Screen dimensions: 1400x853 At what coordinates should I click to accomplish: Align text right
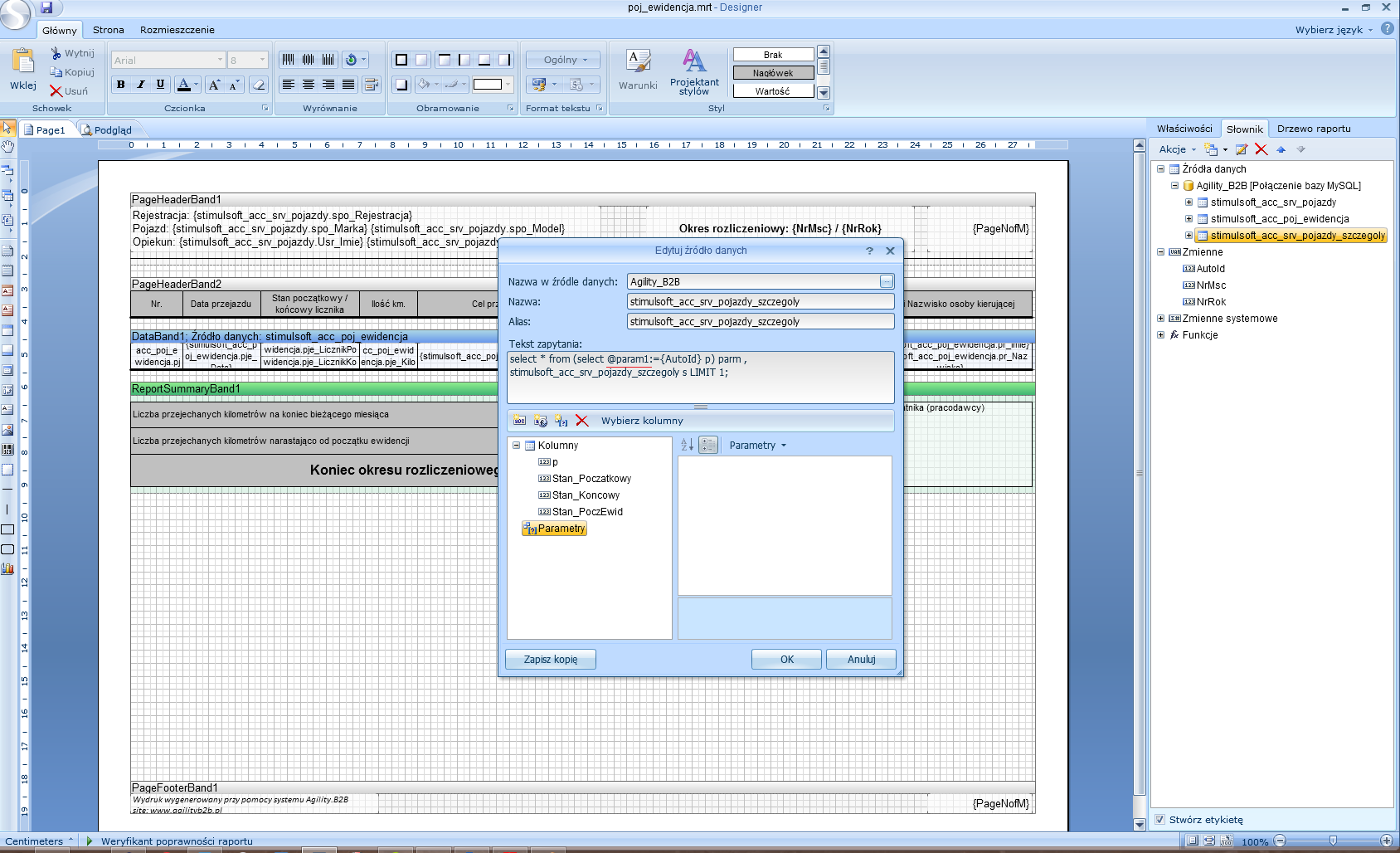[328, 84]
